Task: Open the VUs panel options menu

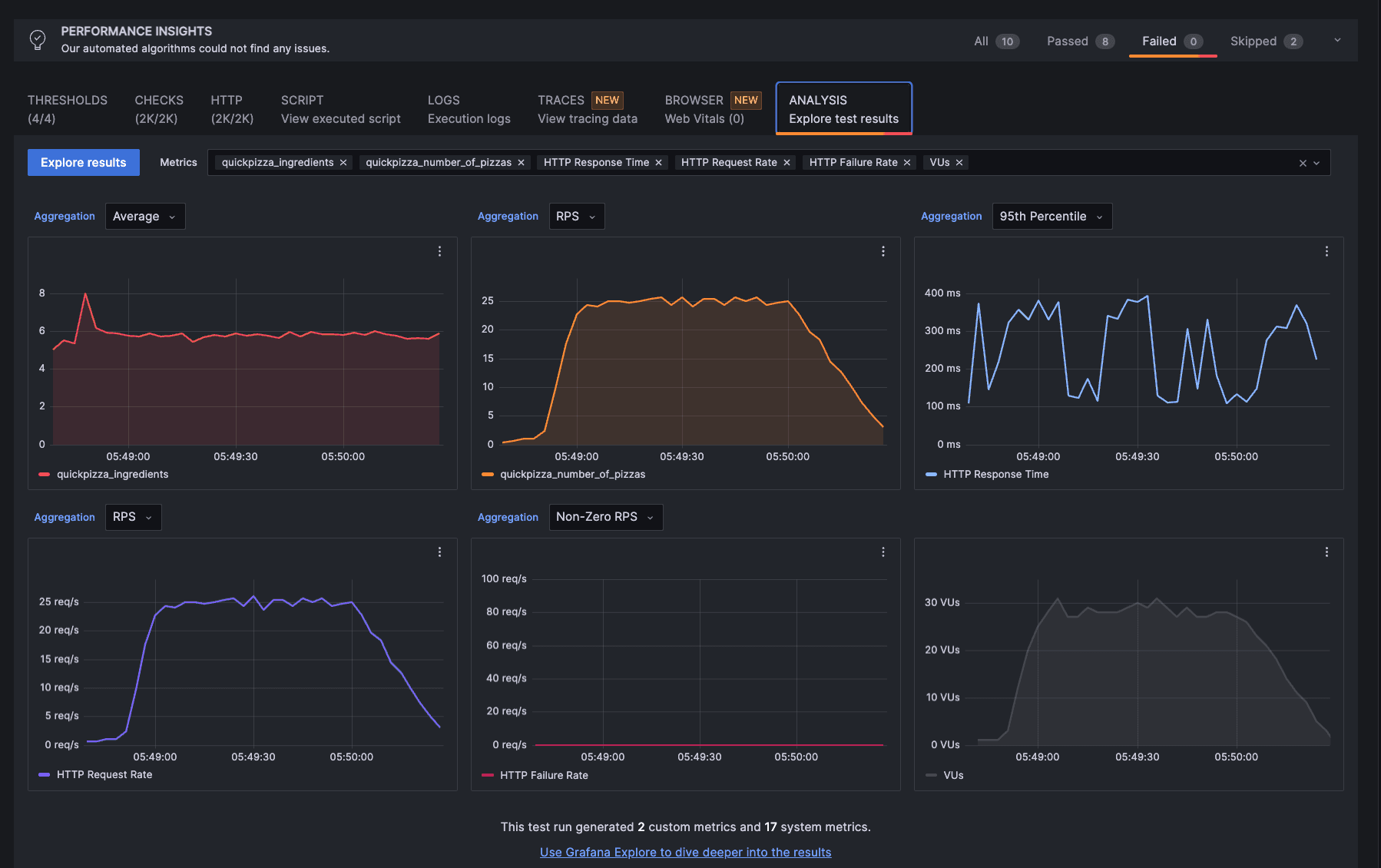Action: (1326, 552)
